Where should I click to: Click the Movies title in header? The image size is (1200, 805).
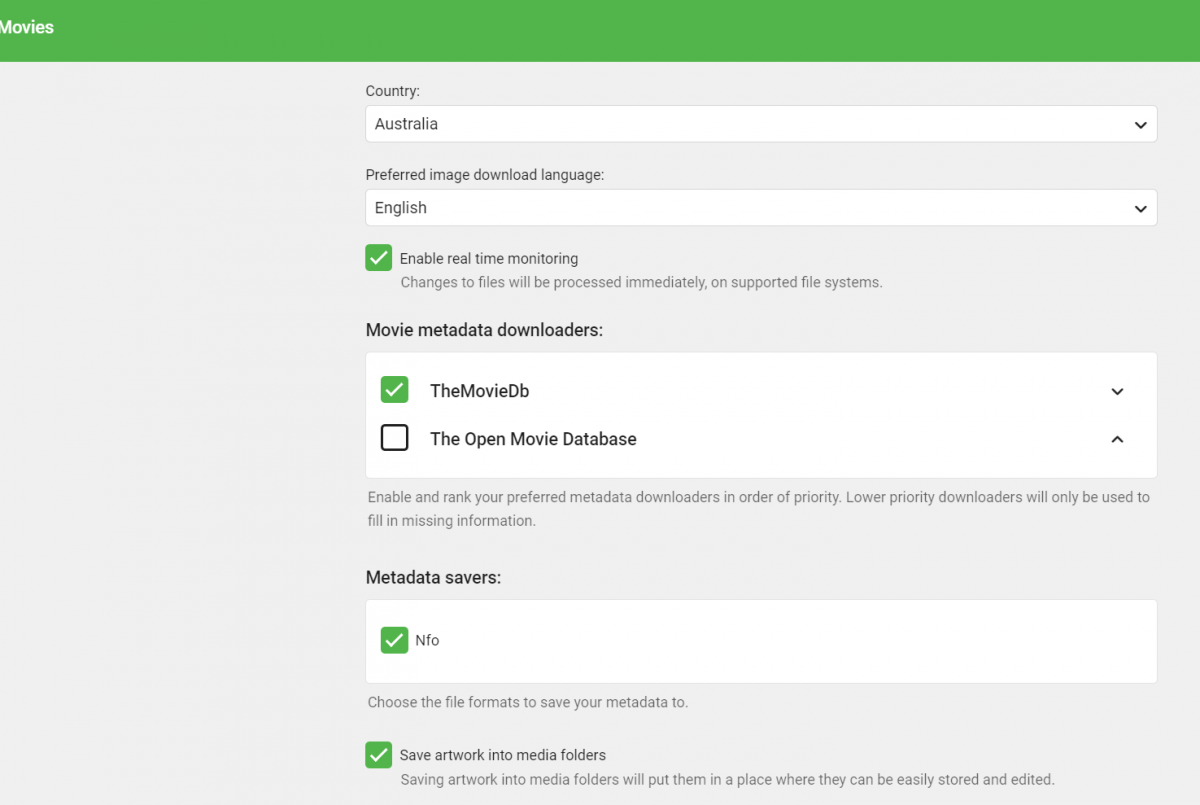pyautogui.click(x=27, y=28)
